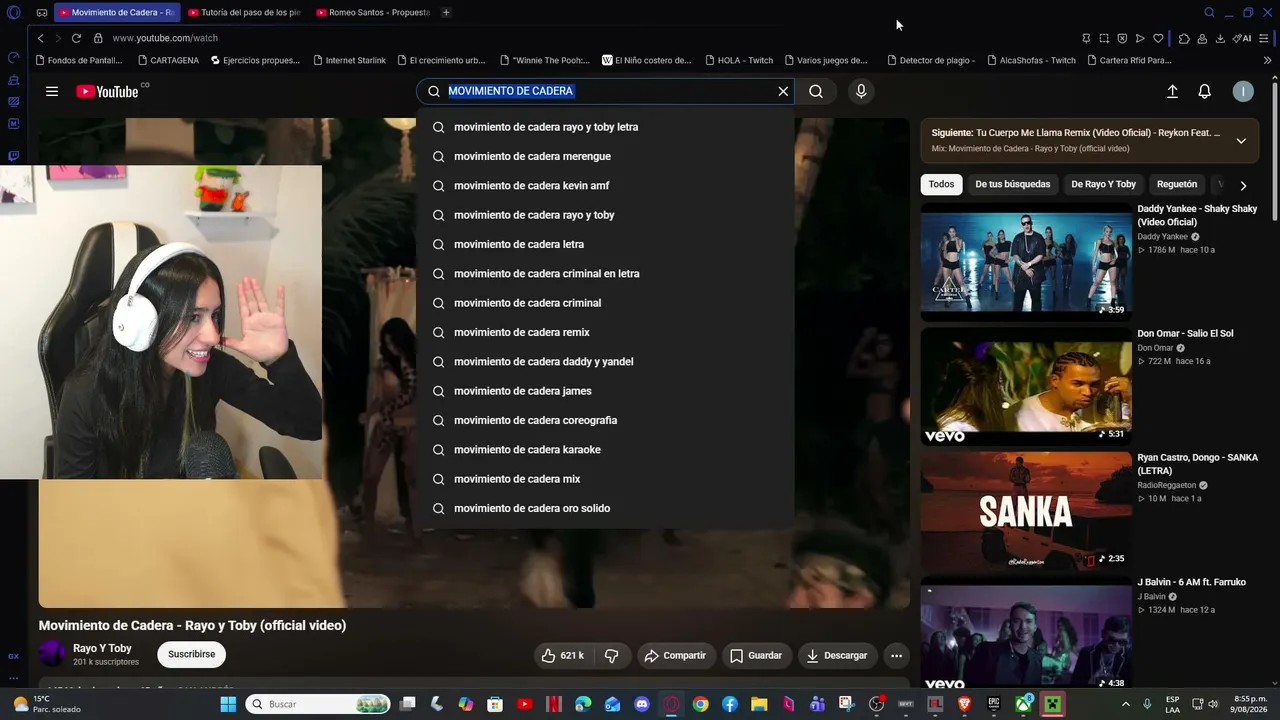Subscribe to Rayo Y Toby with Suscribirse
The height and width of the screenshot is (720, 1280).
pos(191,654)
